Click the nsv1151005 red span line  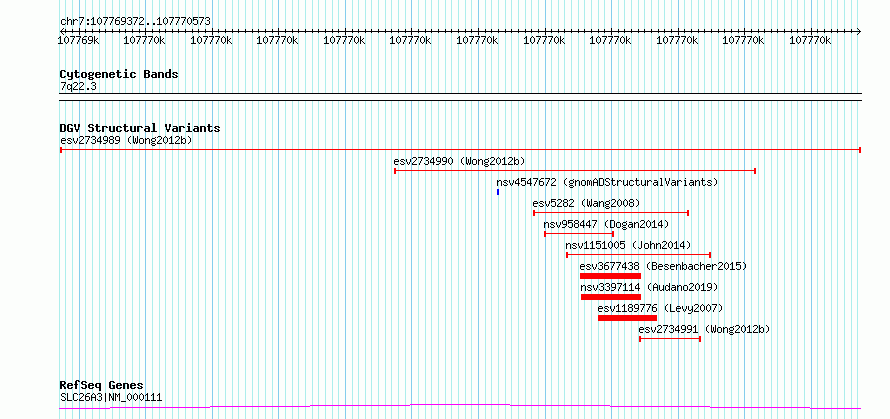point(639,255)
